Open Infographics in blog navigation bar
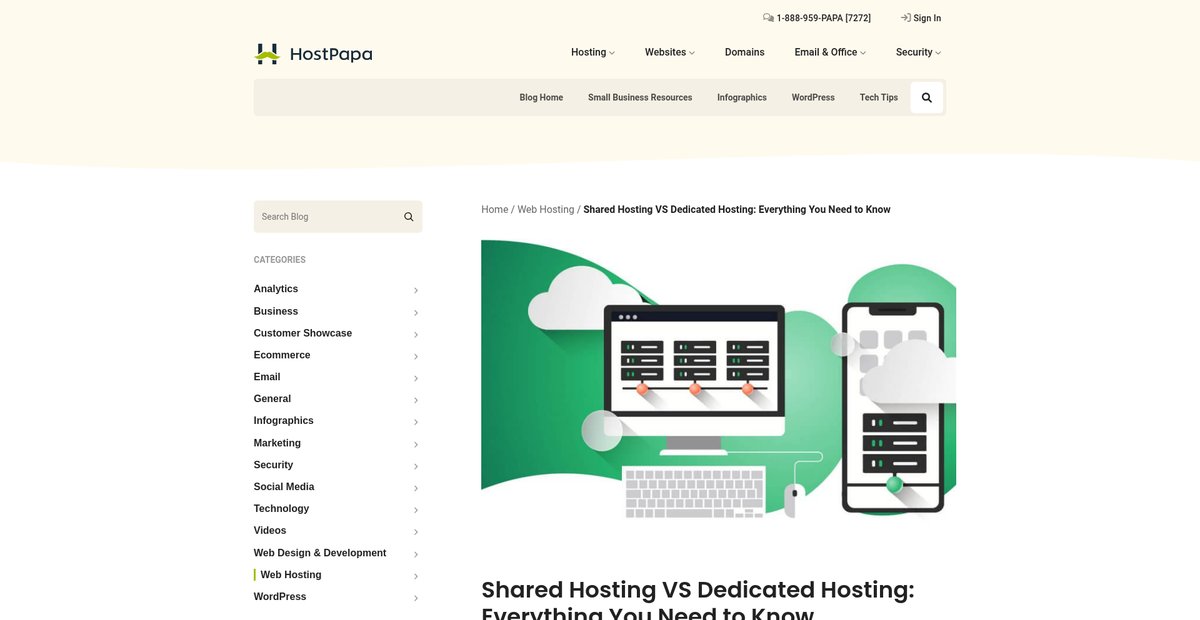The image size is (1200, 620). tap(742, 98)
